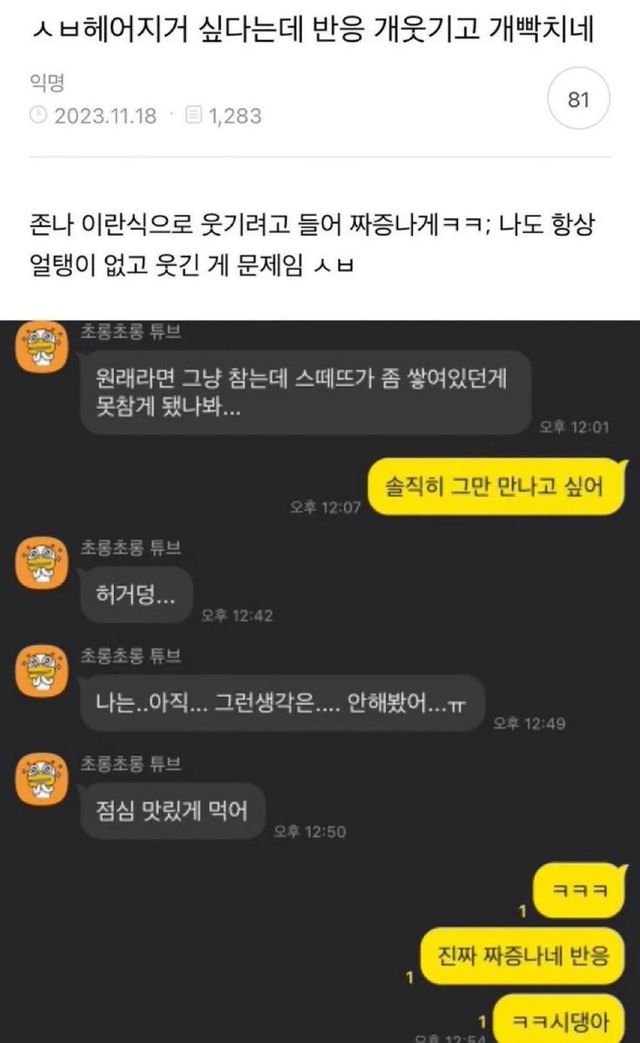
Task: Open the post title about 헤어지거 싶다는데
Action: point(312,30)
